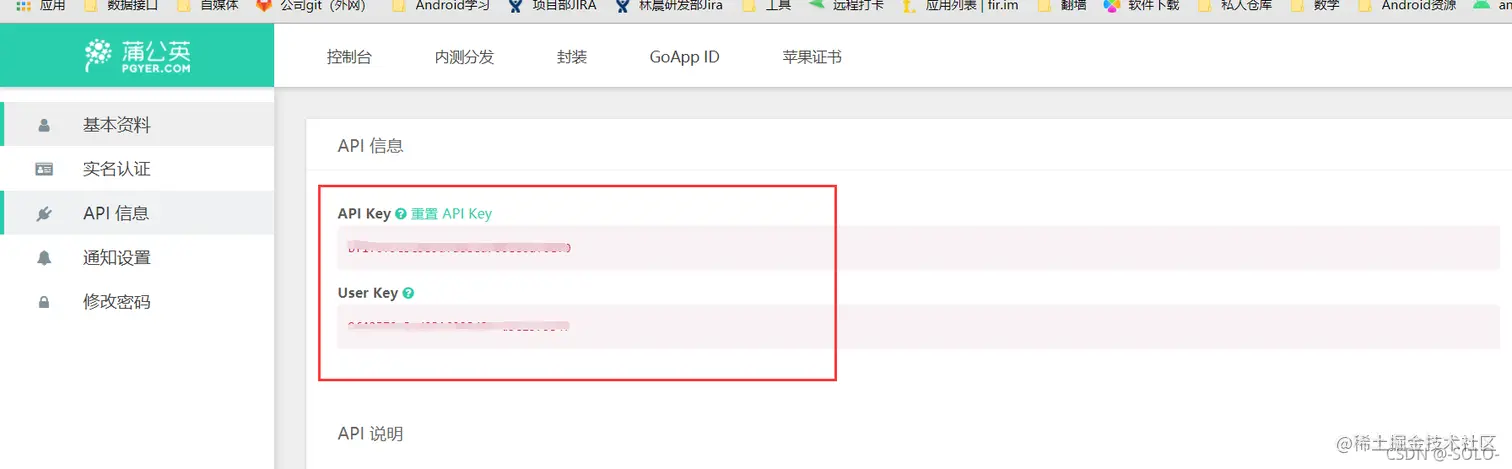Open the Android资源 bookmark folder
Viewport: 1512px width, 469px height.
point(1407,5)
